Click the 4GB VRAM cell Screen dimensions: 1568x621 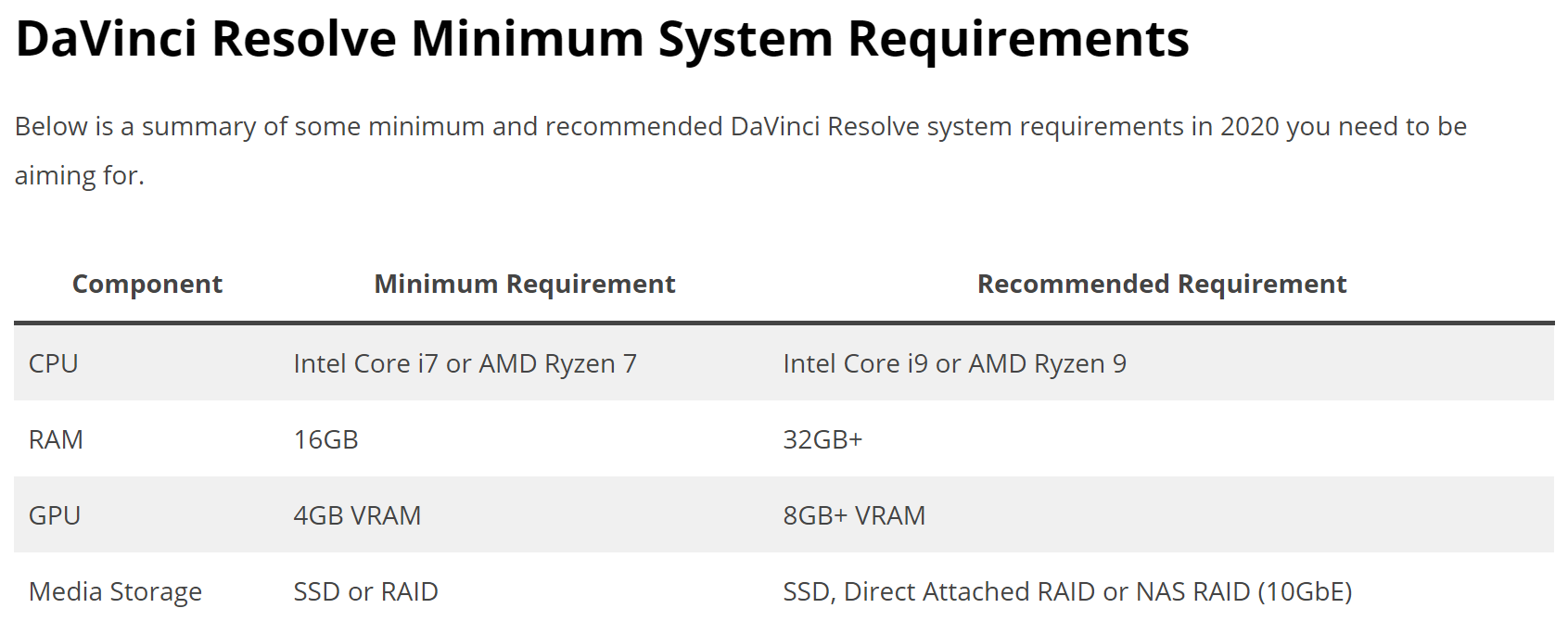click(357, 515)
